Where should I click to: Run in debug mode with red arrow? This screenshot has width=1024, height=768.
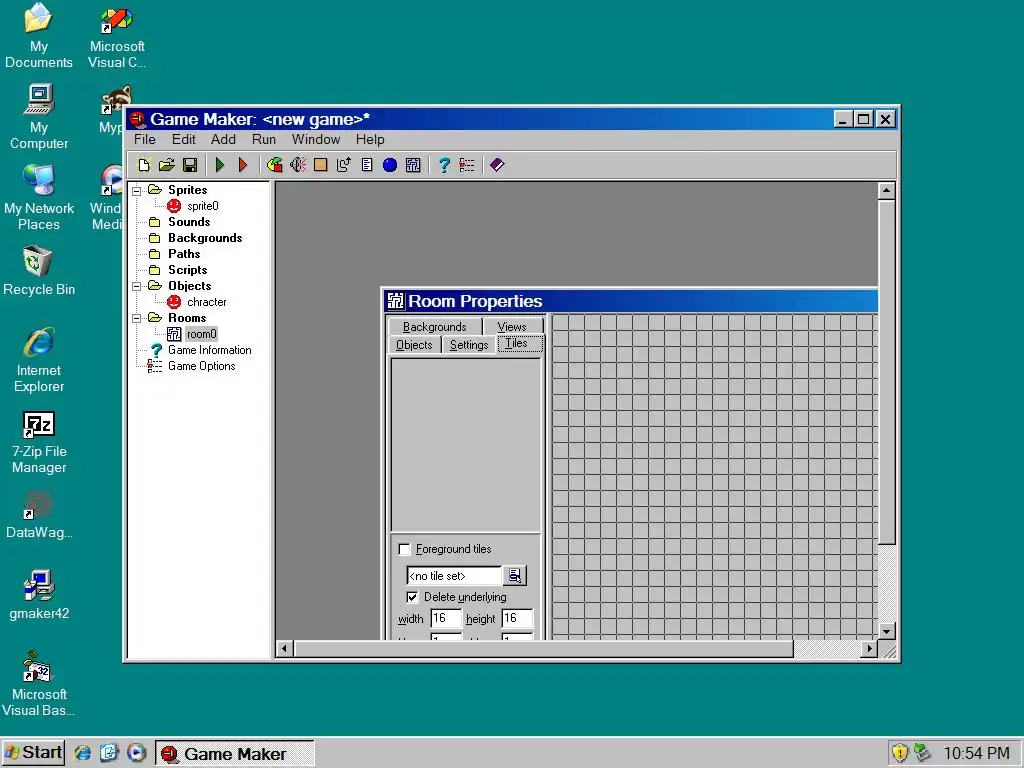pyautogui.click(x=243, y=165)
